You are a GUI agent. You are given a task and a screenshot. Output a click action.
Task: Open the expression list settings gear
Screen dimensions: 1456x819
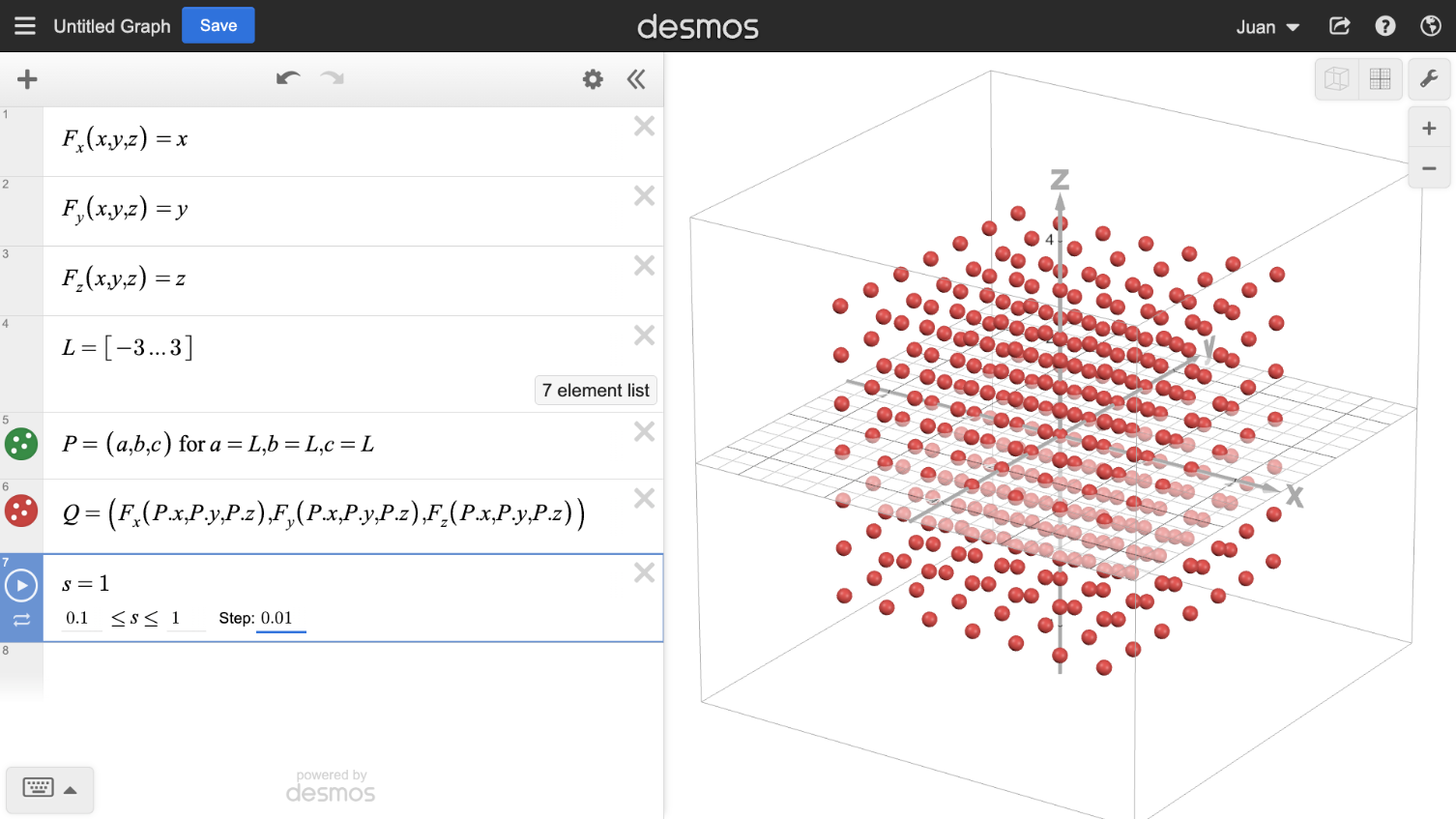[x=593, y=79]
